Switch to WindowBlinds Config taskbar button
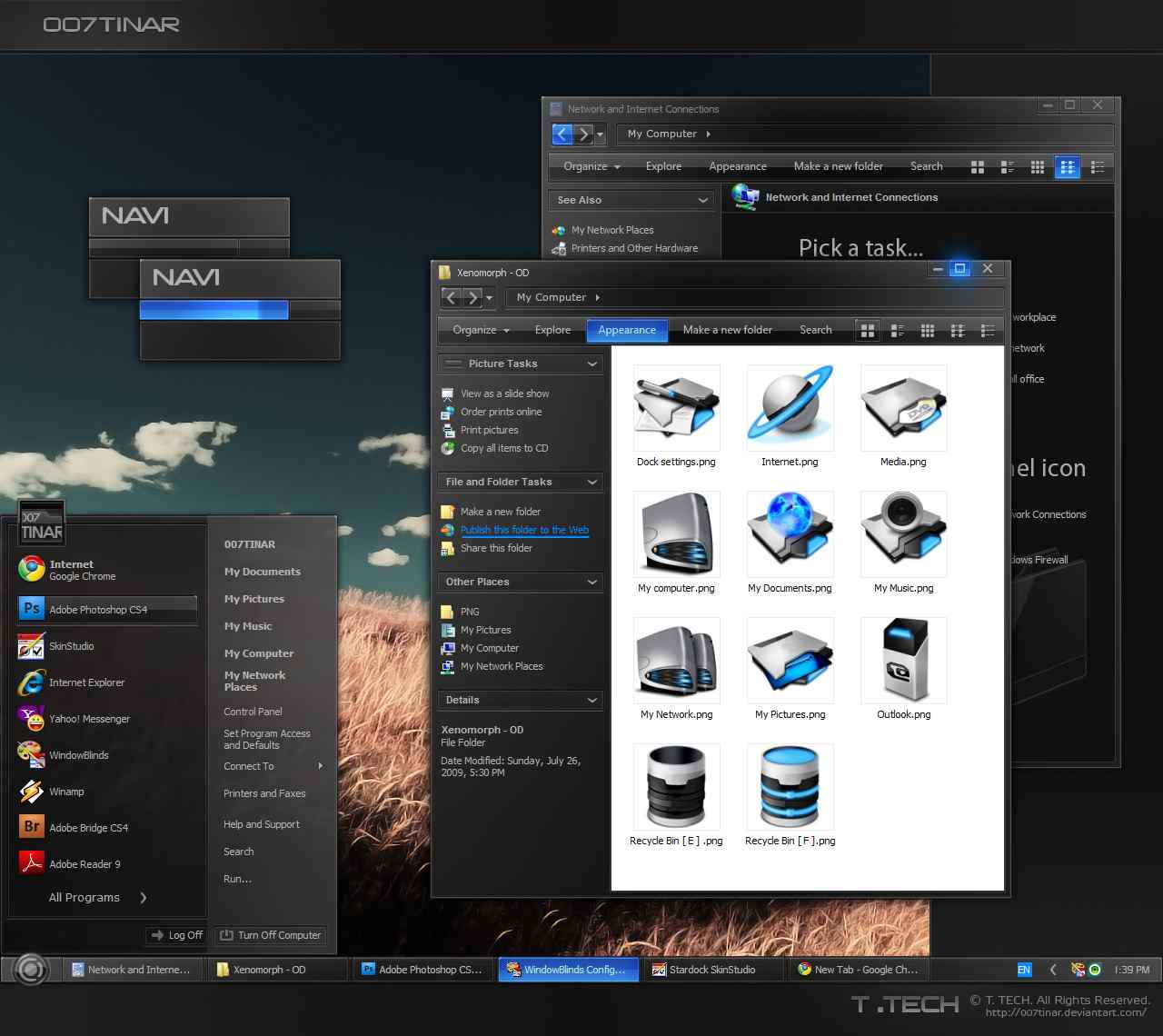This screenshot has width=1163, height=1036. [x=568, y=970]
